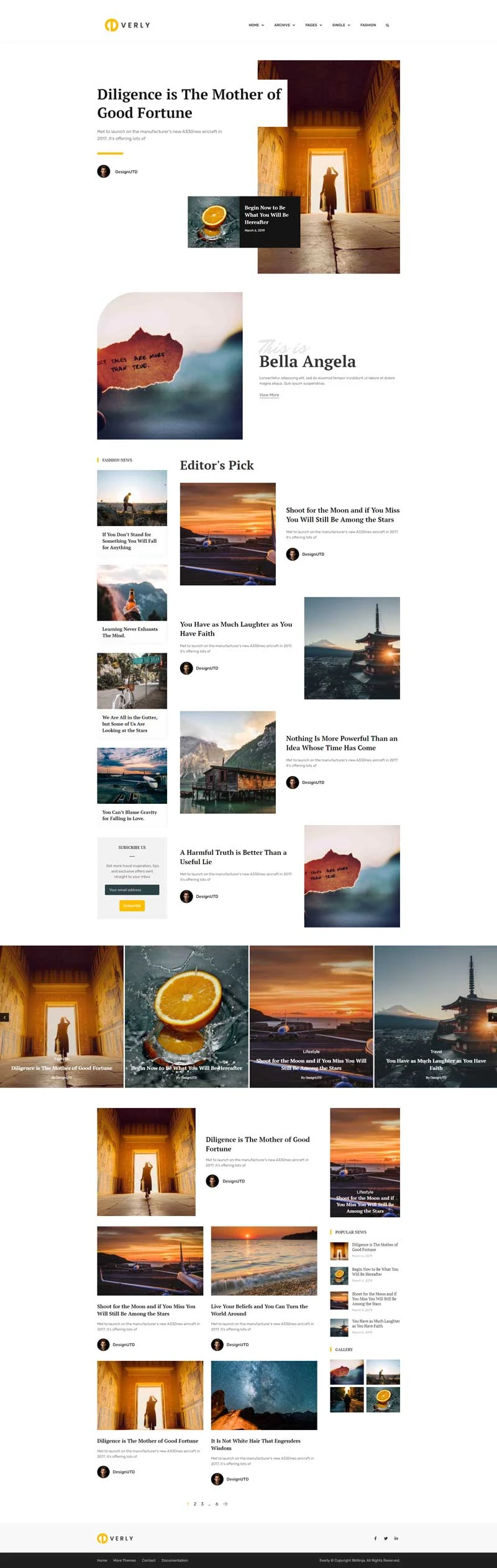Expand the SINGLE dropdown menu
The height and width of the screenshot is (1568, 497).
(341, 25)
